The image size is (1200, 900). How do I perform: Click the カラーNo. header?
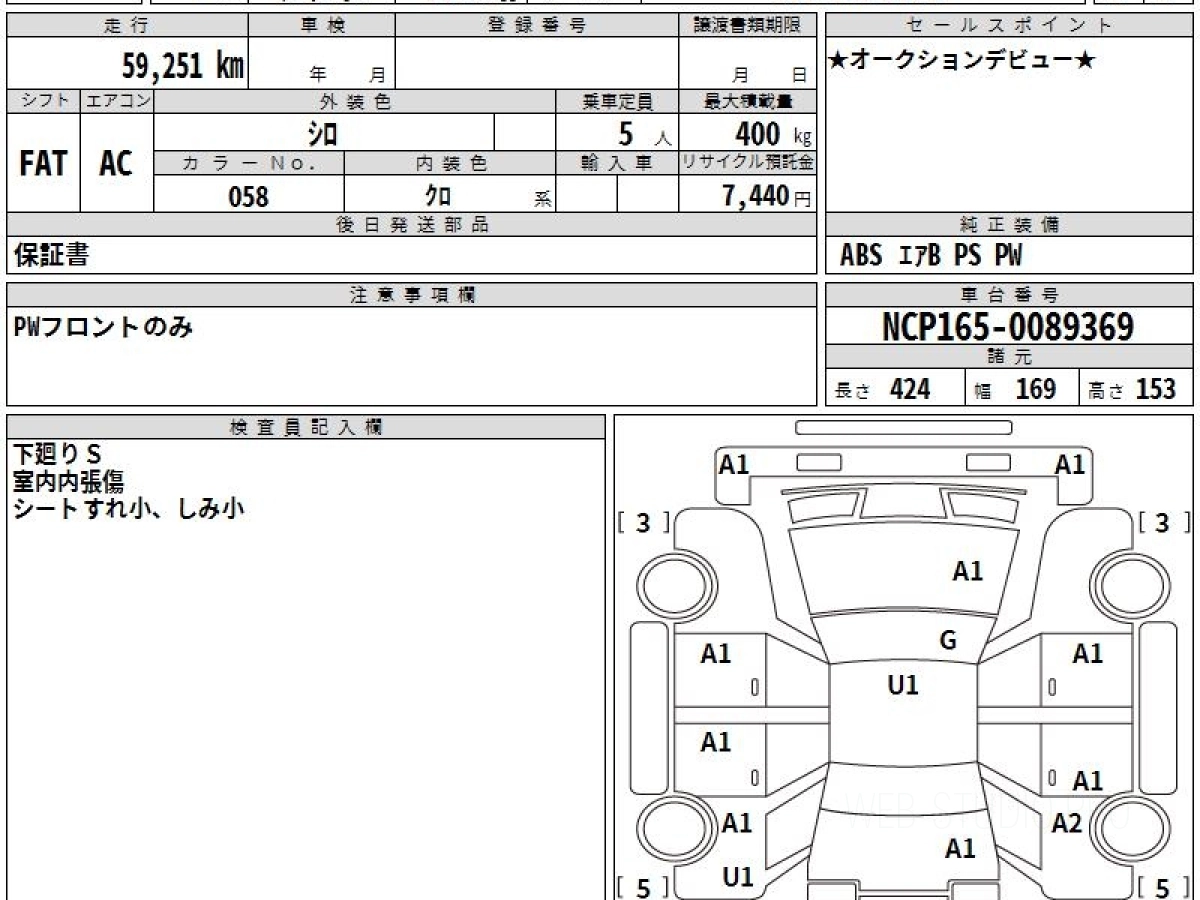[x=249, y=164]
